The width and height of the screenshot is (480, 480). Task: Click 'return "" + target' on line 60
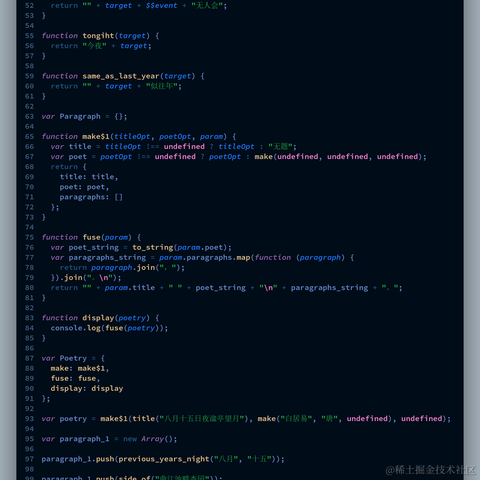(116, 86)
